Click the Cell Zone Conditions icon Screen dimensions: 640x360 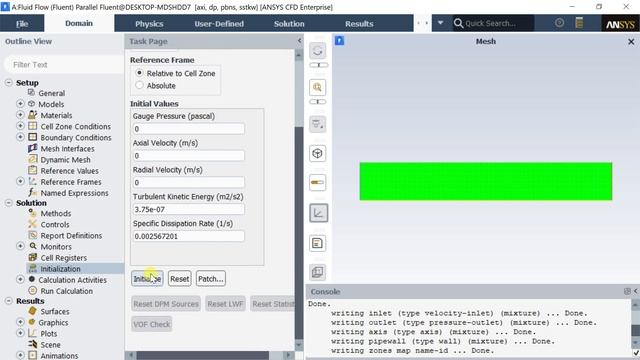(33, 126)
